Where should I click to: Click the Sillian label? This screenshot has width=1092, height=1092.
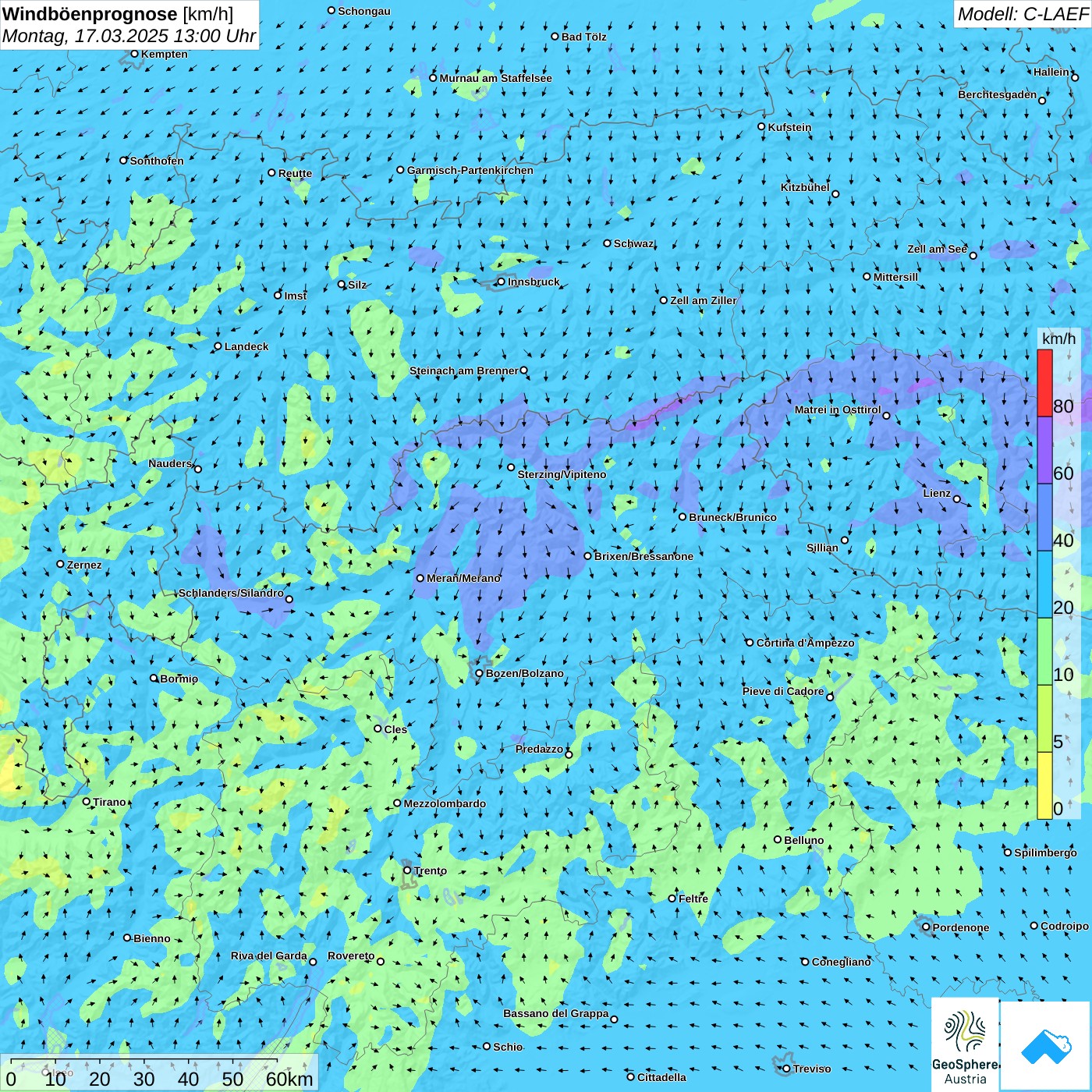click(x=822, y=548)
